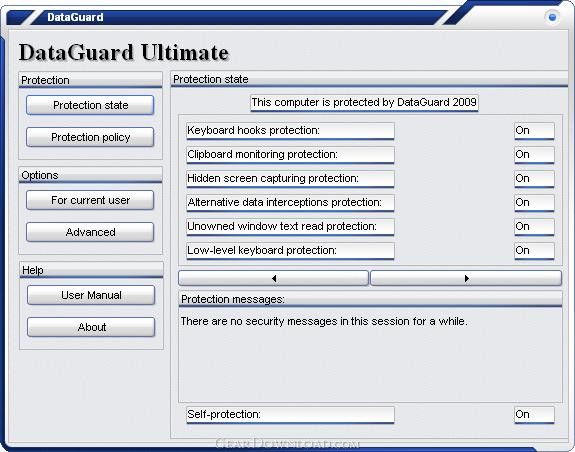Select the Alternative data interceptions protection label
The height and width of the screenshot is (452, 575).
click(290, 203)
